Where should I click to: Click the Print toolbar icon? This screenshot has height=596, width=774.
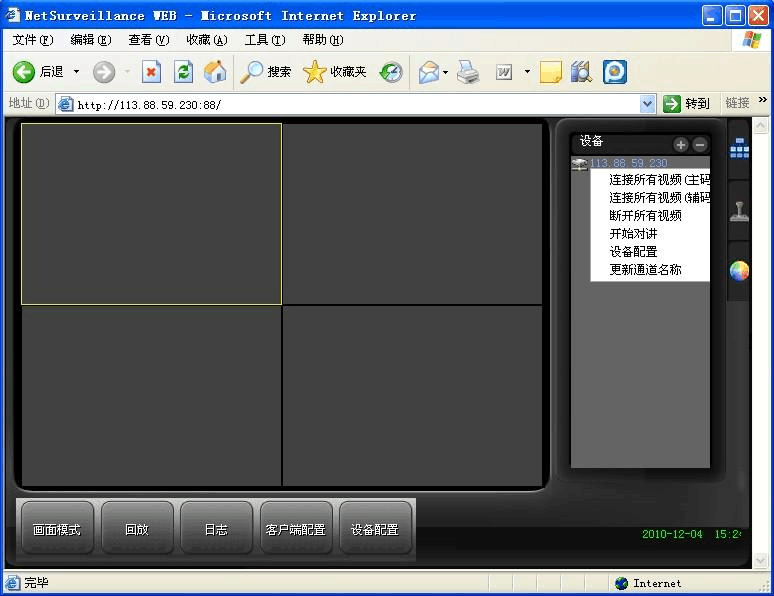point(468,72)
